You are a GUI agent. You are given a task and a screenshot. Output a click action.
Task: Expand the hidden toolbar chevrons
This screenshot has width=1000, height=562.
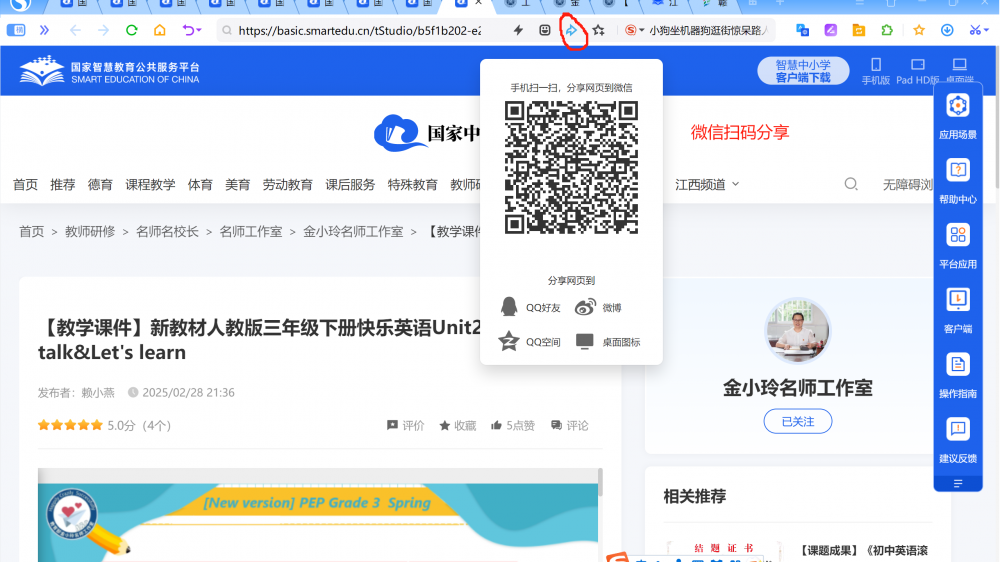[x=44, y=30]
